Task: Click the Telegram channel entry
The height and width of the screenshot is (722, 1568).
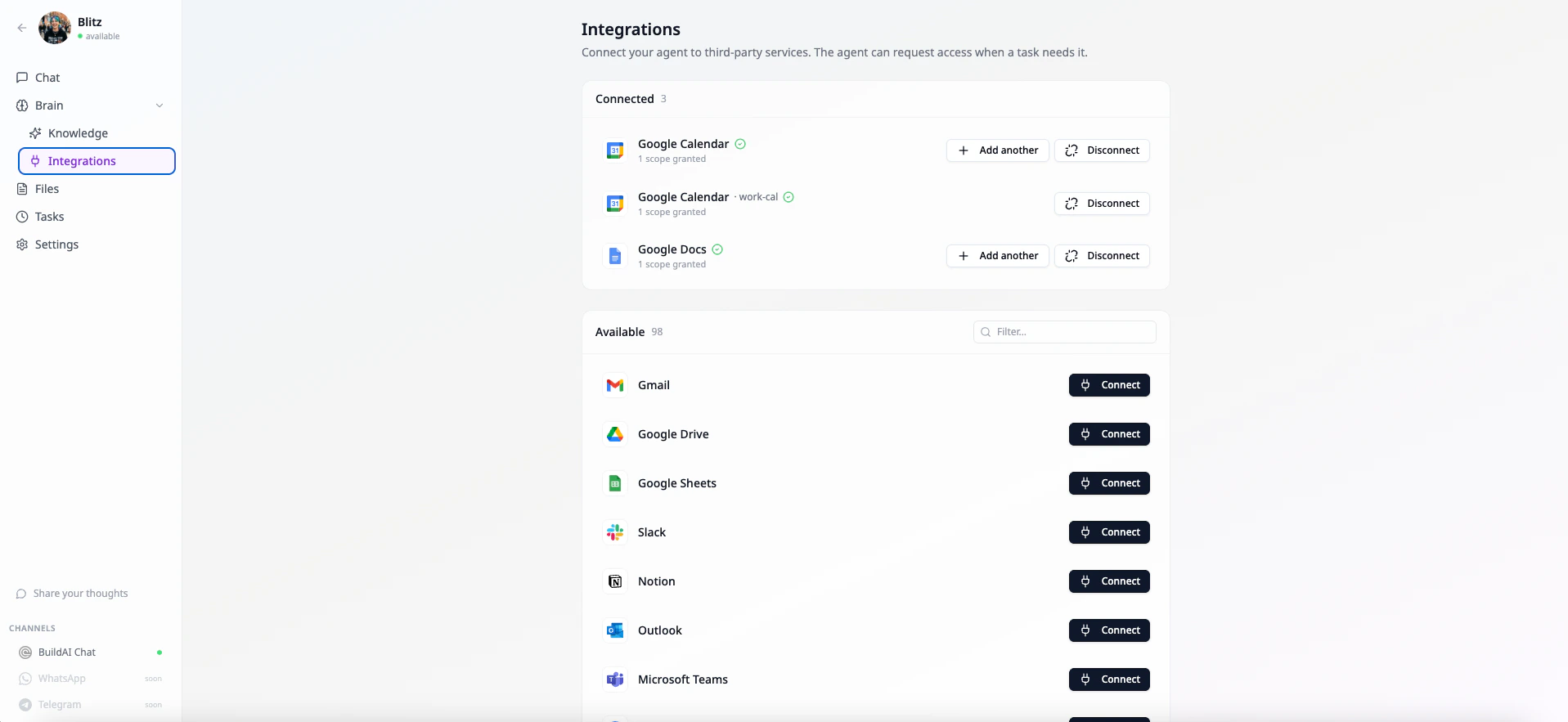Action: 91,705
